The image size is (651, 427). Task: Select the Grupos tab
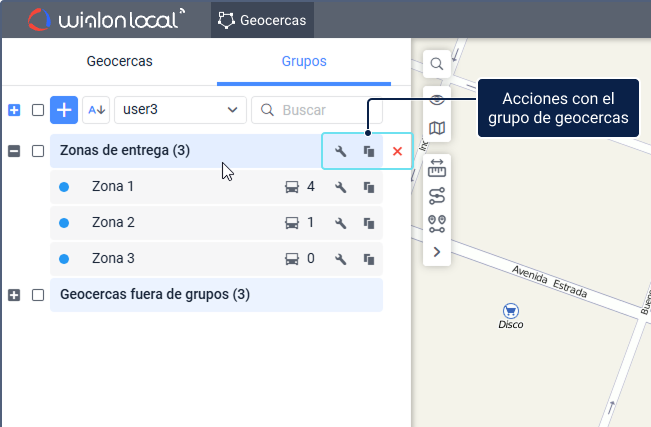click(304, 61)
